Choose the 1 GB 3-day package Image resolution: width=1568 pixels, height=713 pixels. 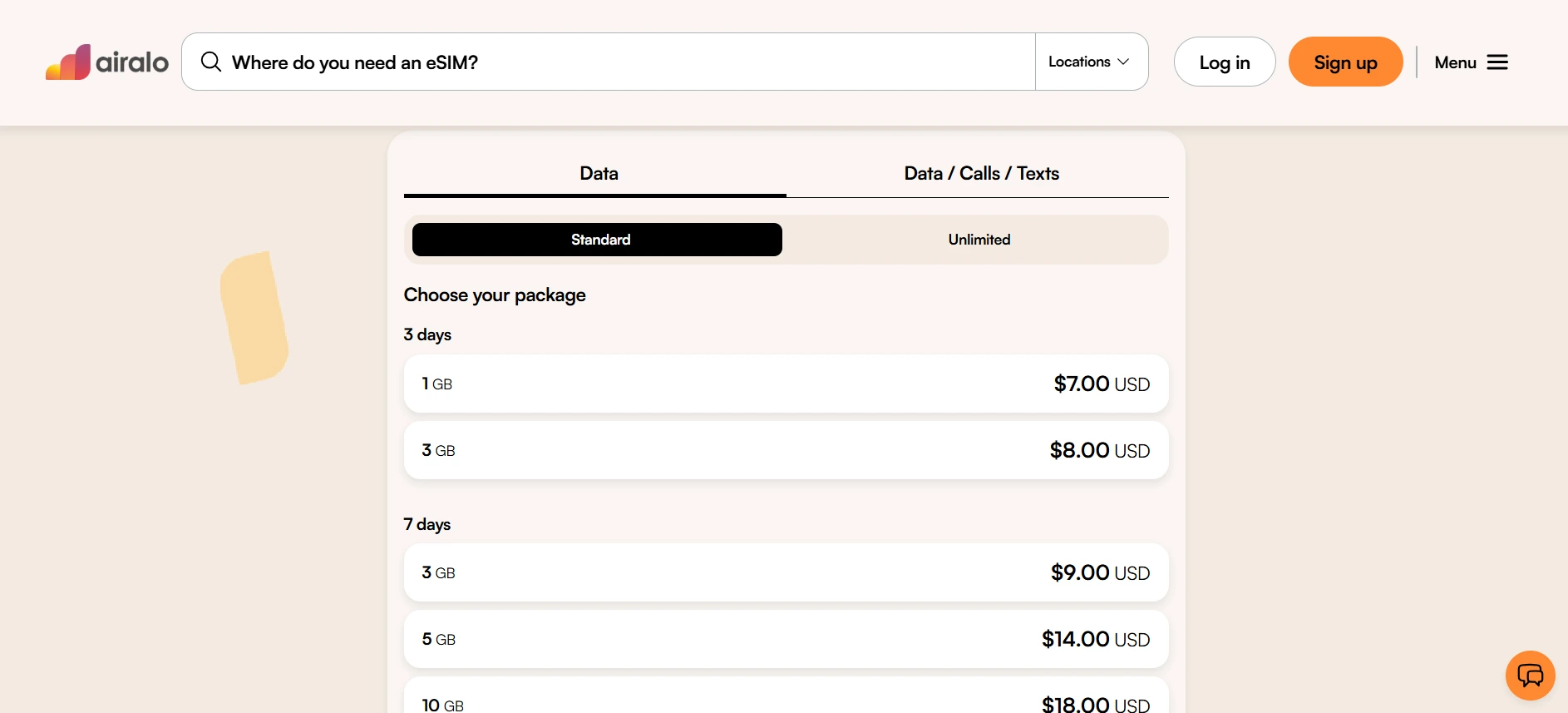click(x=786, y=384)
